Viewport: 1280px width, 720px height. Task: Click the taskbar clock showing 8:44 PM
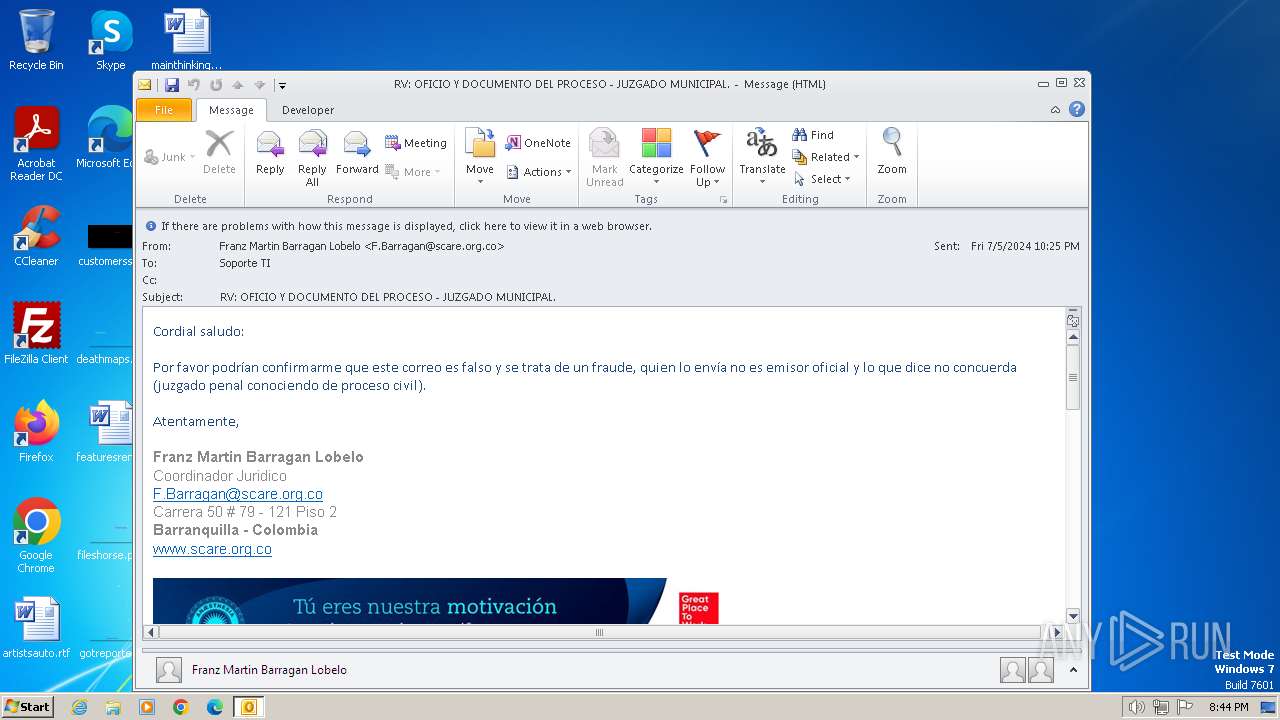click(x=1228, y=707)
